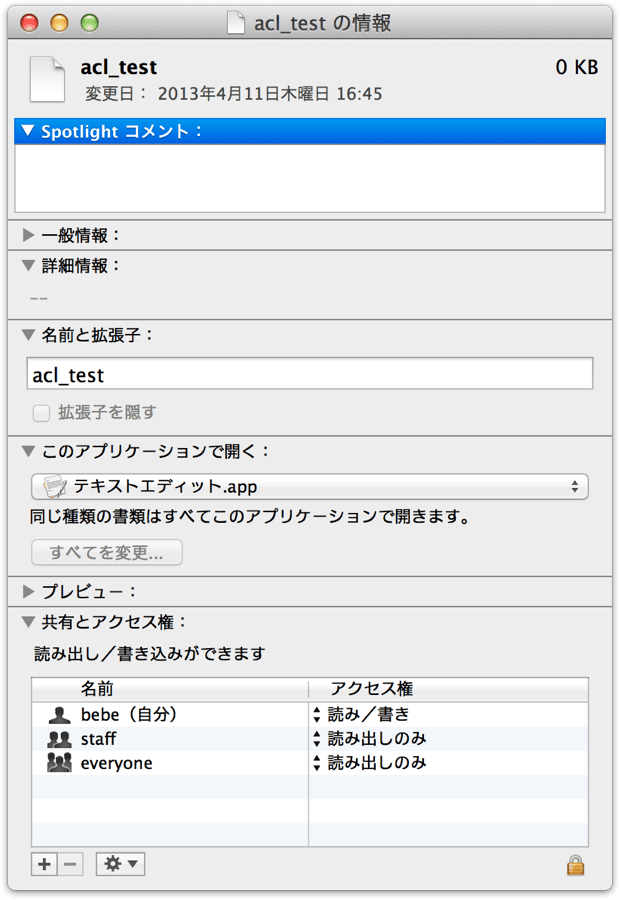Click the TextEdit app icon in popup
This screenshot has width=620, height=900.
point(55,487)
